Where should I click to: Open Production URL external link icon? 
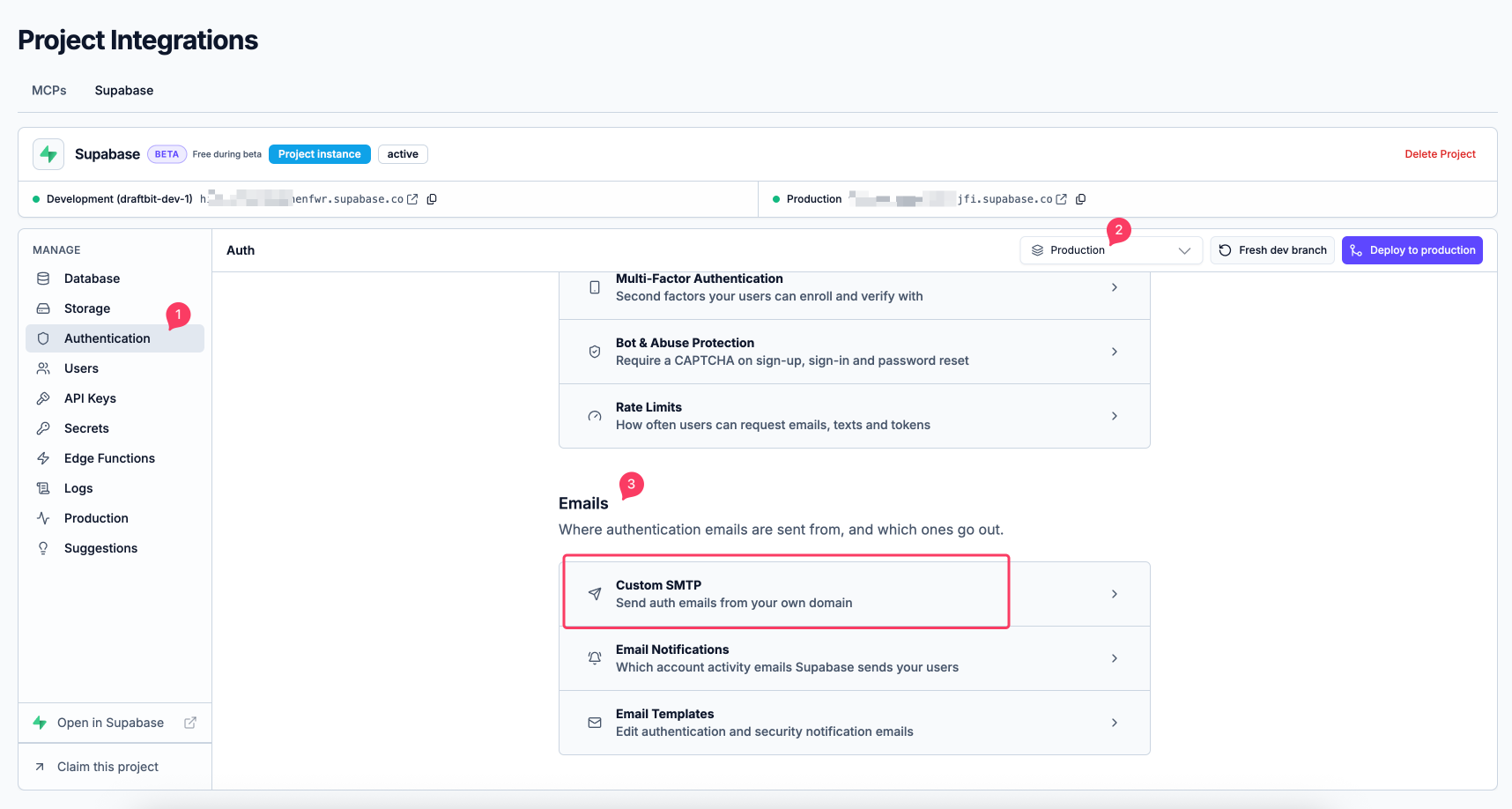pos(1061,199)
